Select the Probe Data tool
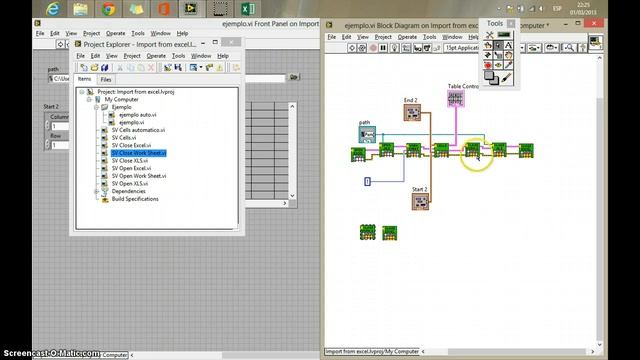Screen dimensions: 640x360 tap(498, 65)
